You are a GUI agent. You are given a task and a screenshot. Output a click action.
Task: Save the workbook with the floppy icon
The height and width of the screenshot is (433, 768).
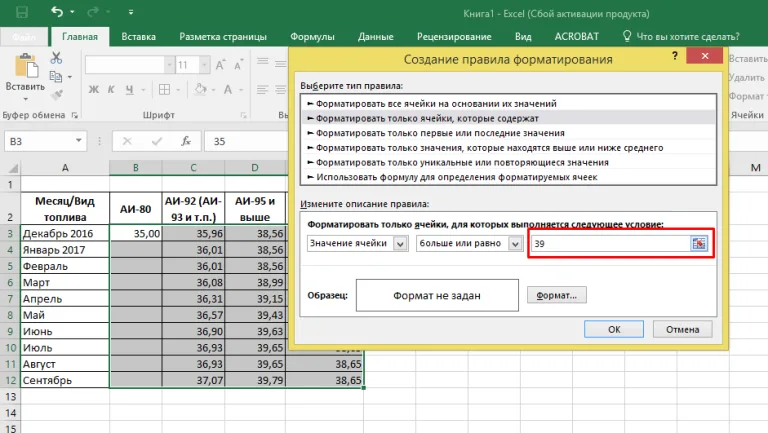point(22,12)
